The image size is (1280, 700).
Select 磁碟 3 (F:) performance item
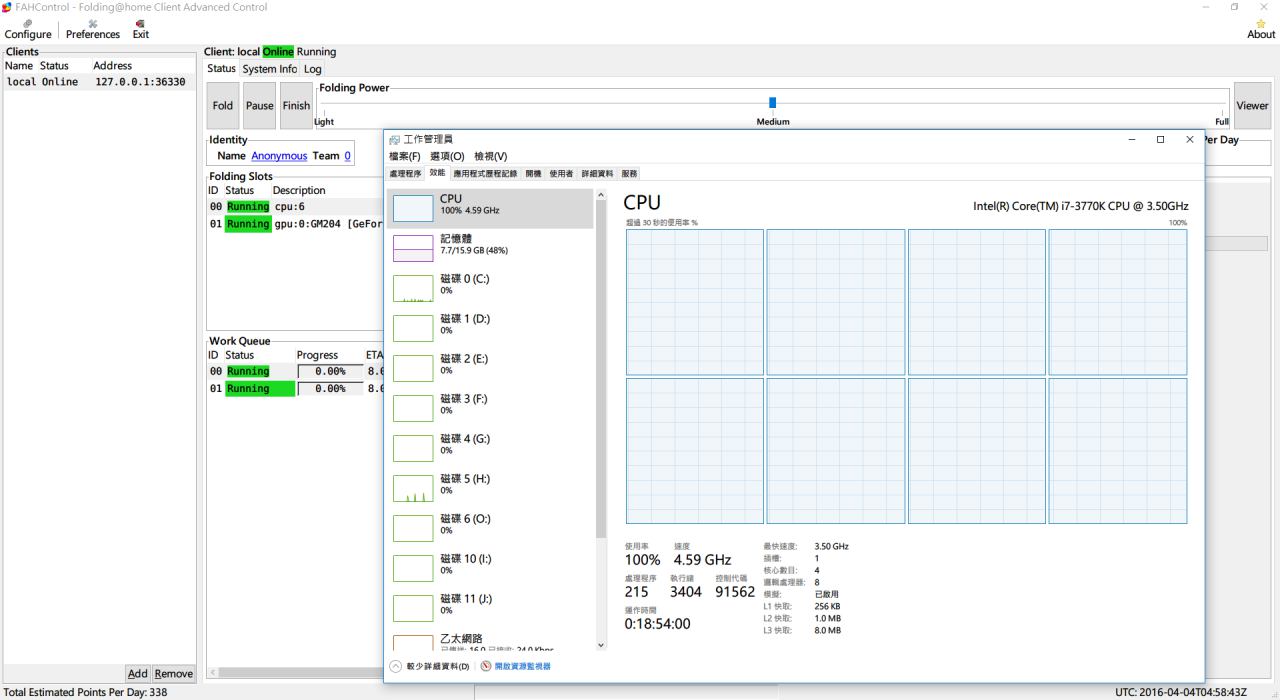pyautogui.click(x=490, y=408)
